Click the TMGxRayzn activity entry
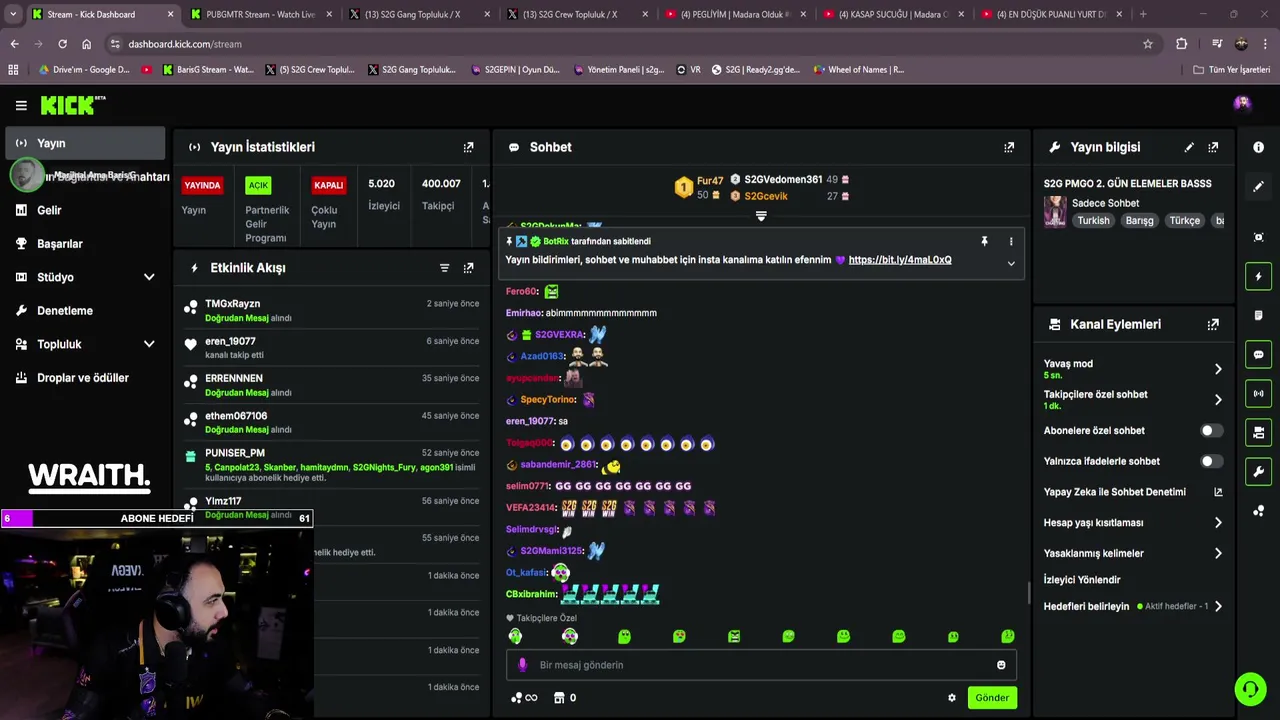This screenshot has height=720, width=1280. (332, 310)
